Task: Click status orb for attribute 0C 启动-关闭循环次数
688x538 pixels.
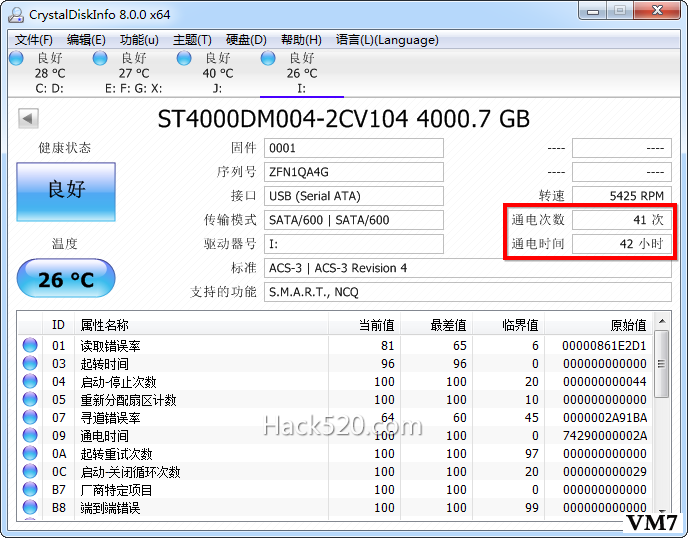Action: pos(30,471)
